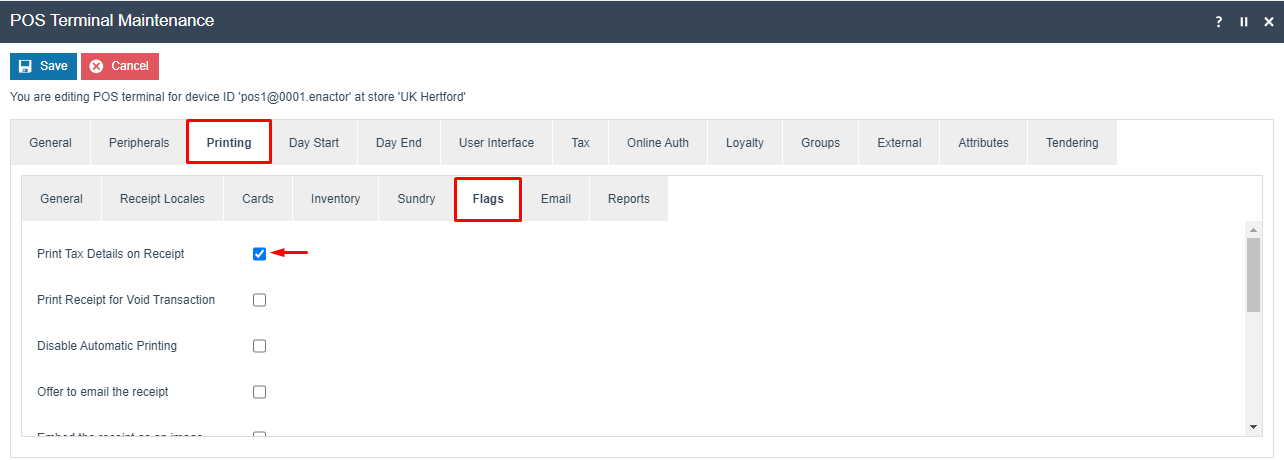The image size is (1284, 460).
Task: Open the External tab
Action: (899, 143)
